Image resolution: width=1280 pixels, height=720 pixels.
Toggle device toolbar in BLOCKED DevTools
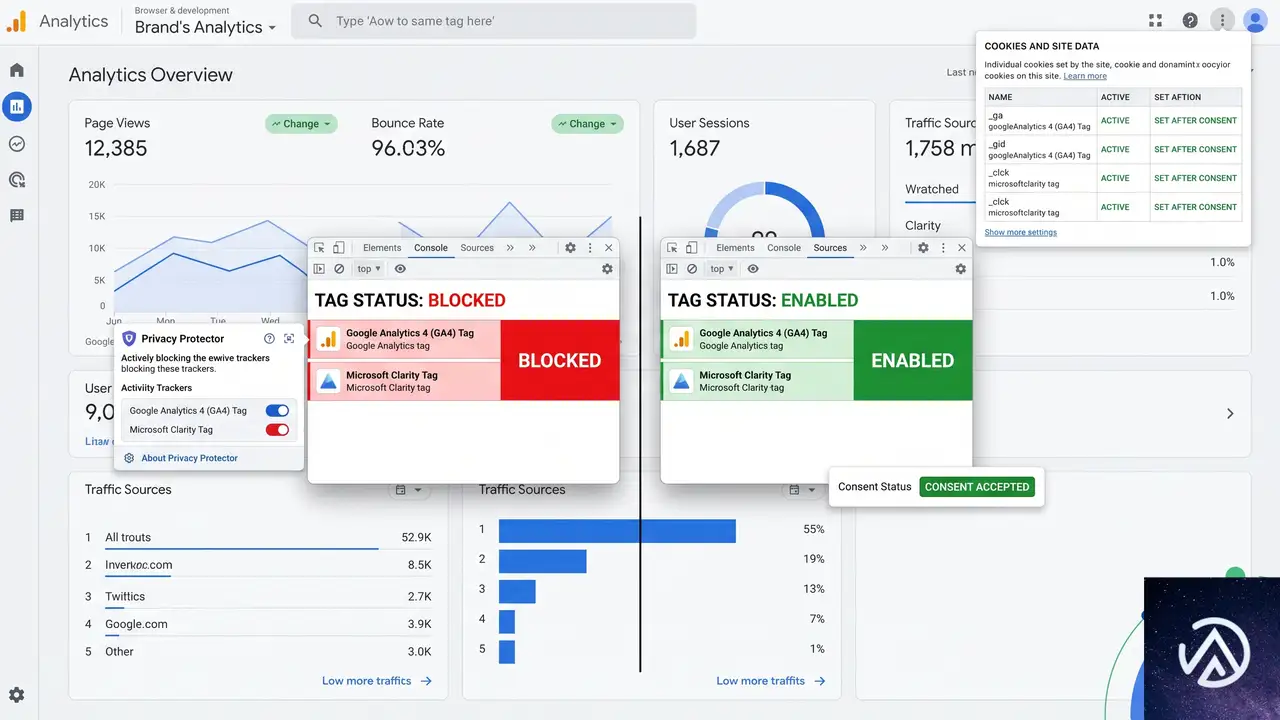(339, 248)
